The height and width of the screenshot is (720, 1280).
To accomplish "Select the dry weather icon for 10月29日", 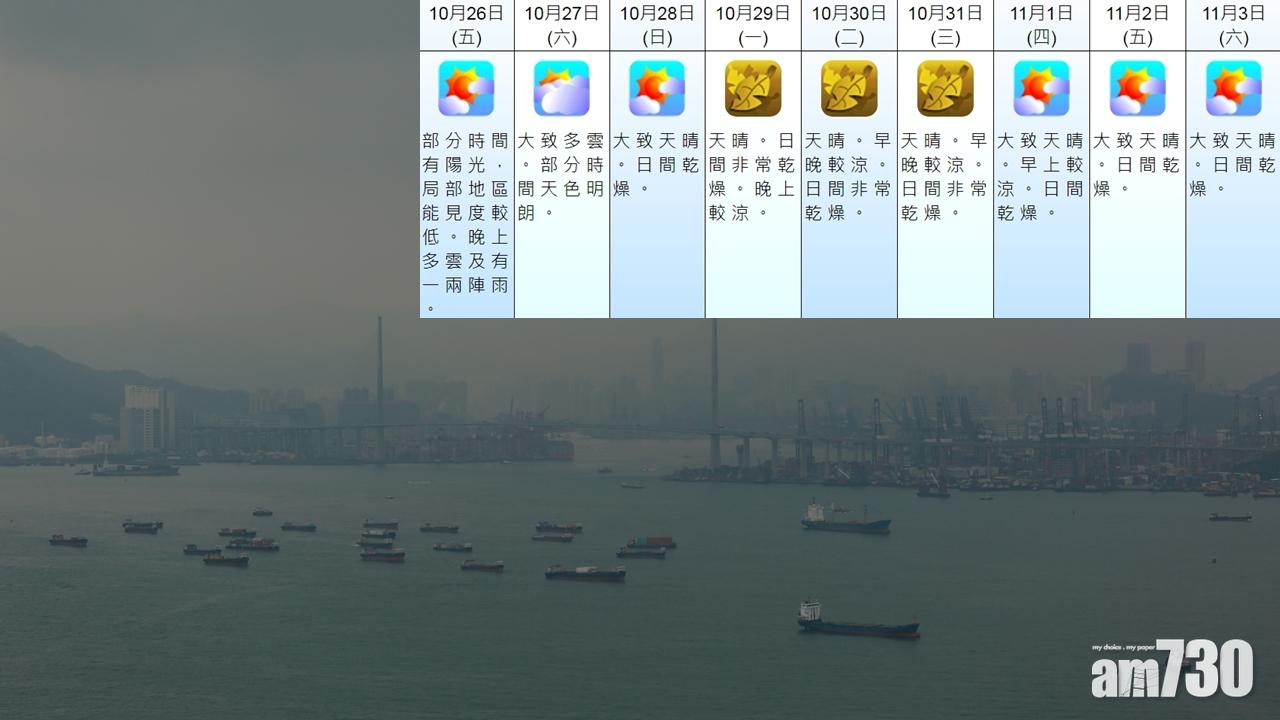I will pos(753,89).
